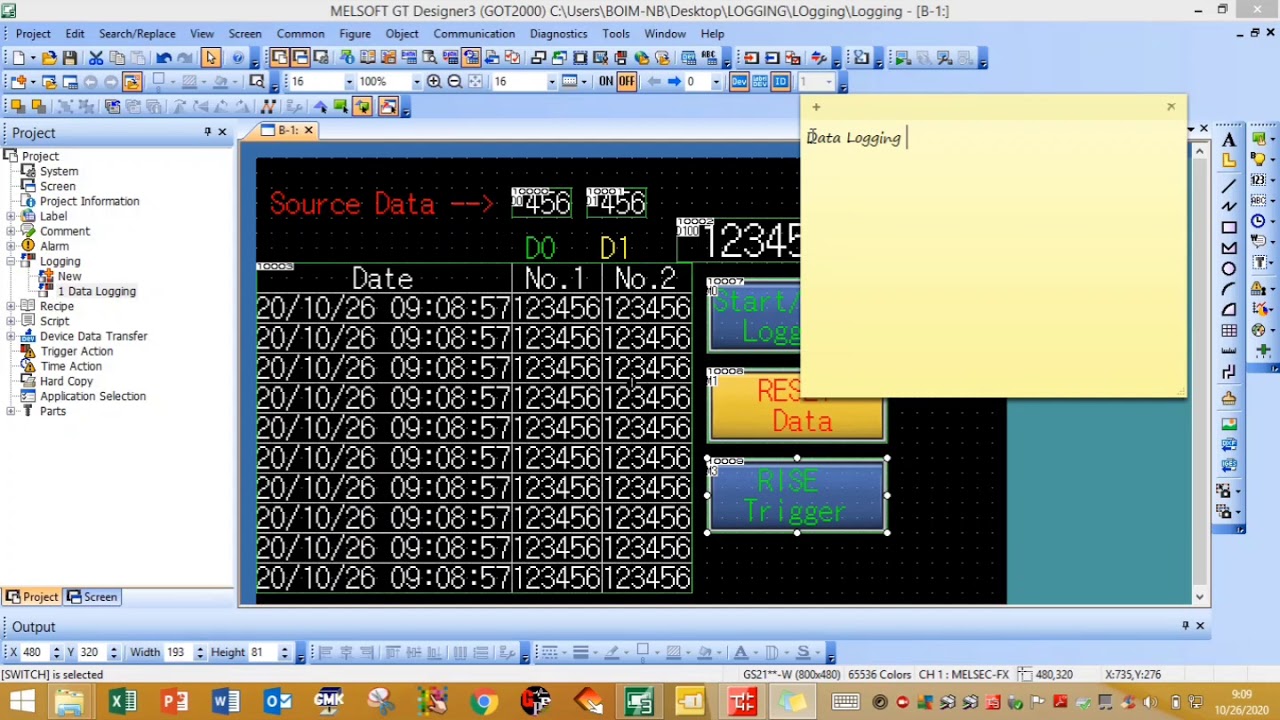Select the Arc figure tool

click(x=1229, y=290)
